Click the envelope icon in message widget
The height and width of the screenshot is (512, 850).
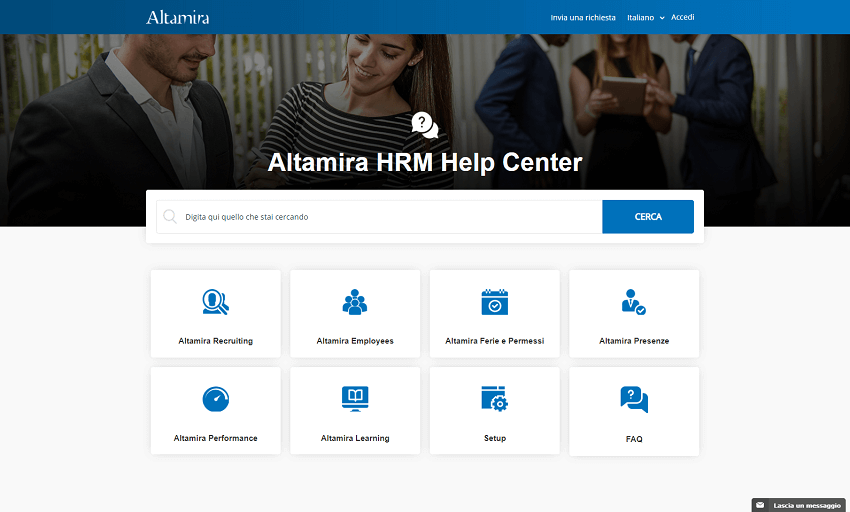760,505
